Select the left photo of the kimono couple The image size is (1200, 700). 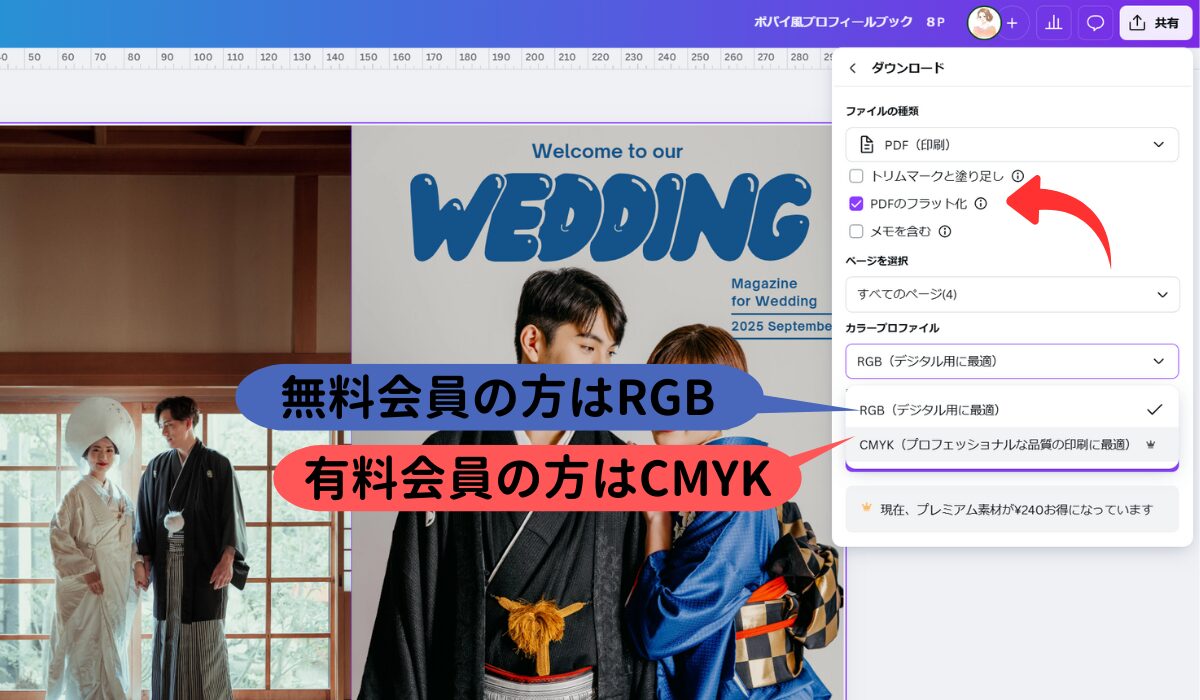(x=175, y=412)
